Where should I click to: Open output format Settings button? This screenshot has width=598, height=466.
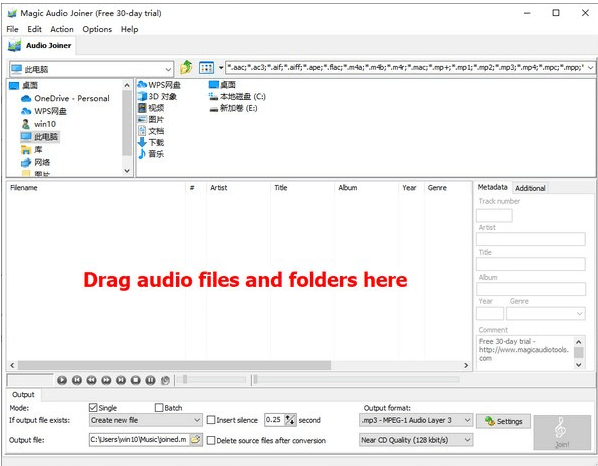pos(503,421)
